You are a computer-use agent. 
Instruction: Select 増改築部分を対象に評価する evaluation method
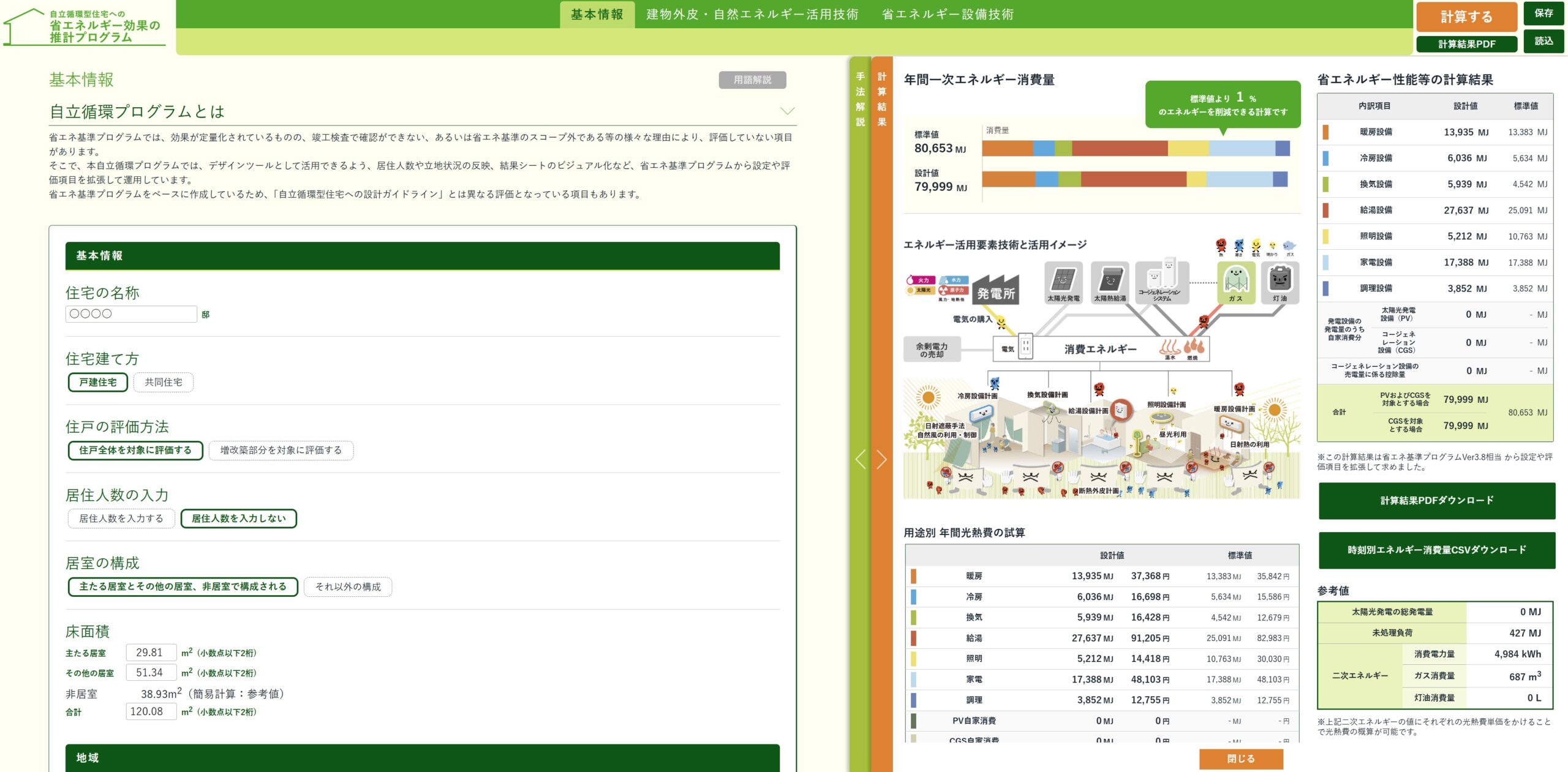tap(281, 451)
